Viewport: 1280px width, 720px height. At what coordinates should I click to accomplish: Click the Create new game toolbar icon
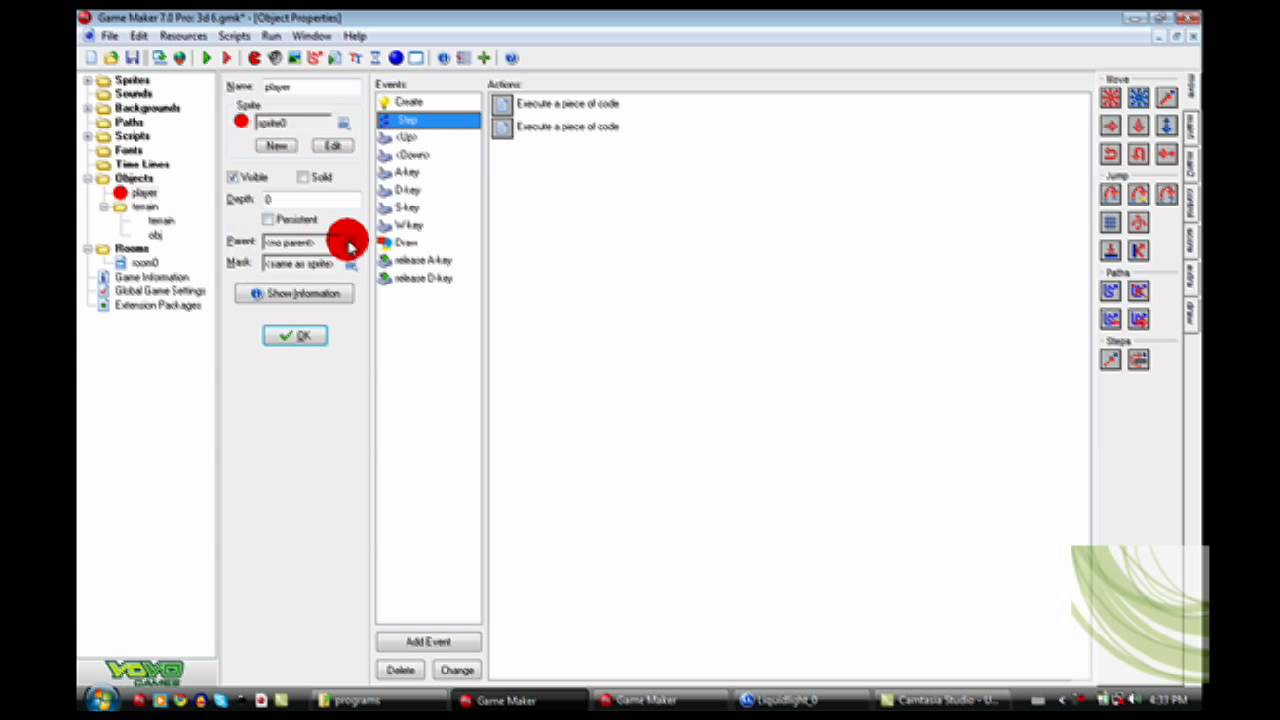[92, 58]
